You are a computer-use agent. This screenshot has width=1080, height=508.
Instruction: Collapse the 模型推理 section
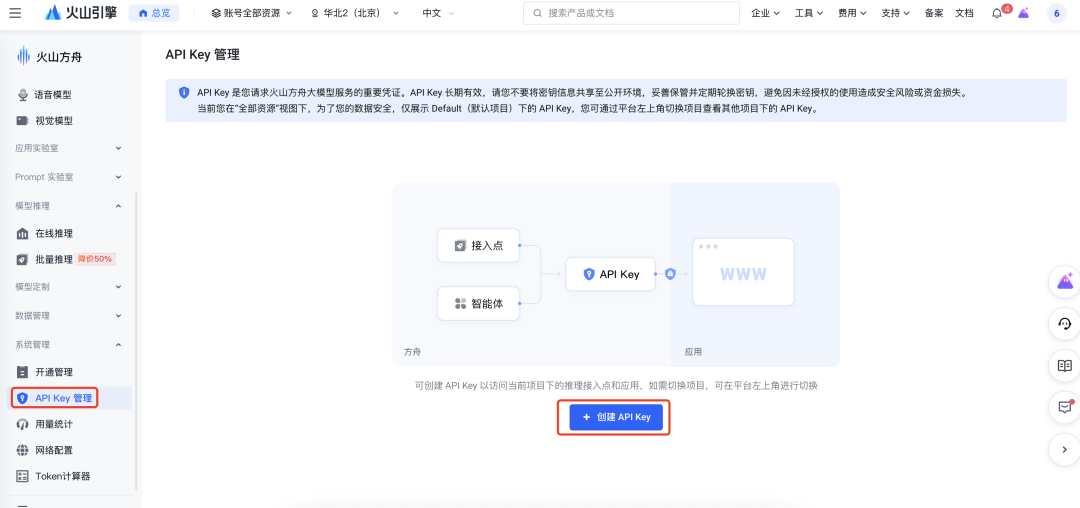pos(69,206)
